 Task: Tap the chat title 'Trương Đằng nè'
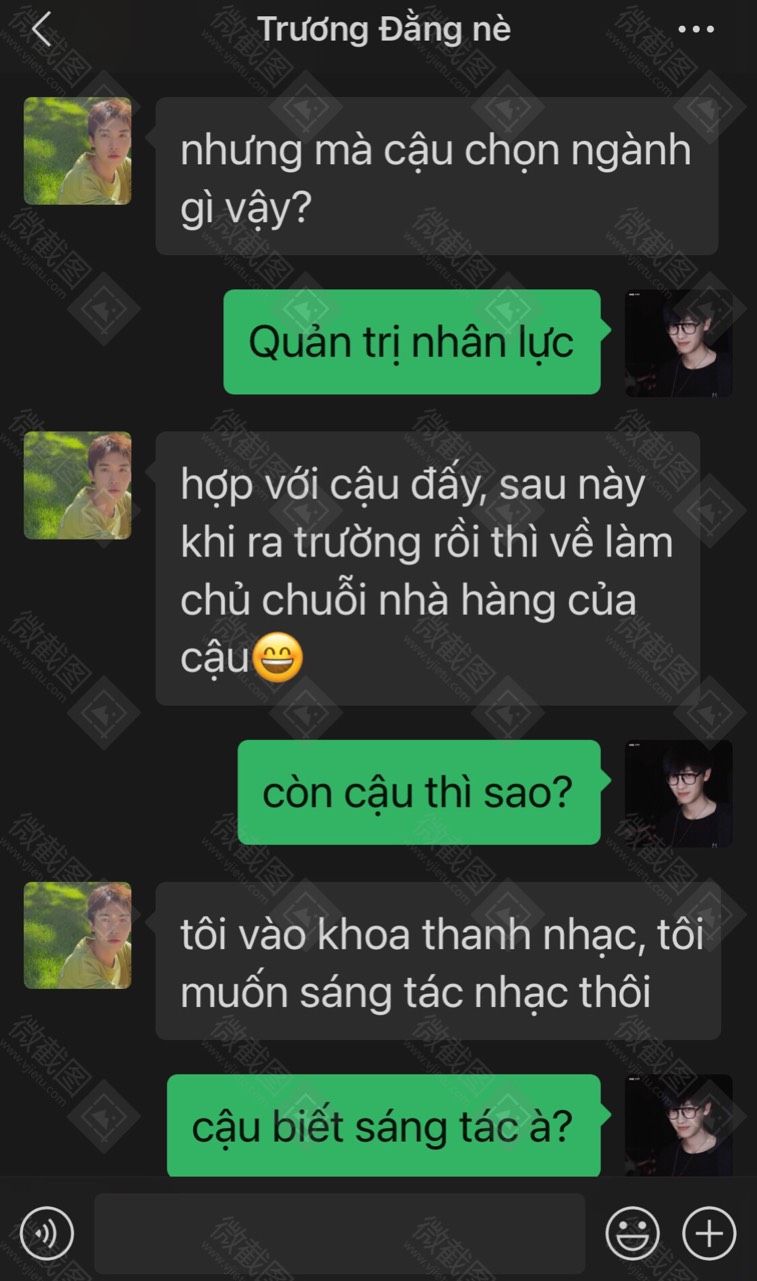(384, 30)
